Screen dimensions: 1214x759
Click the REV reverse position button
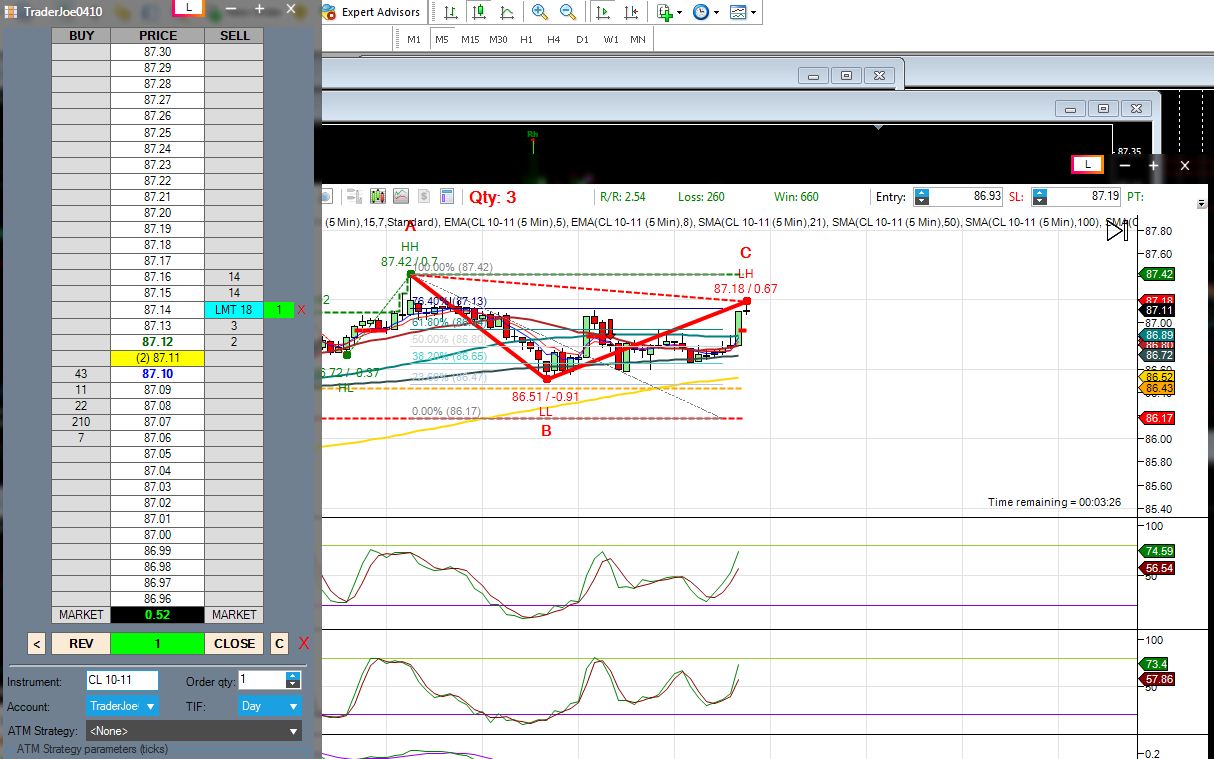80,644
